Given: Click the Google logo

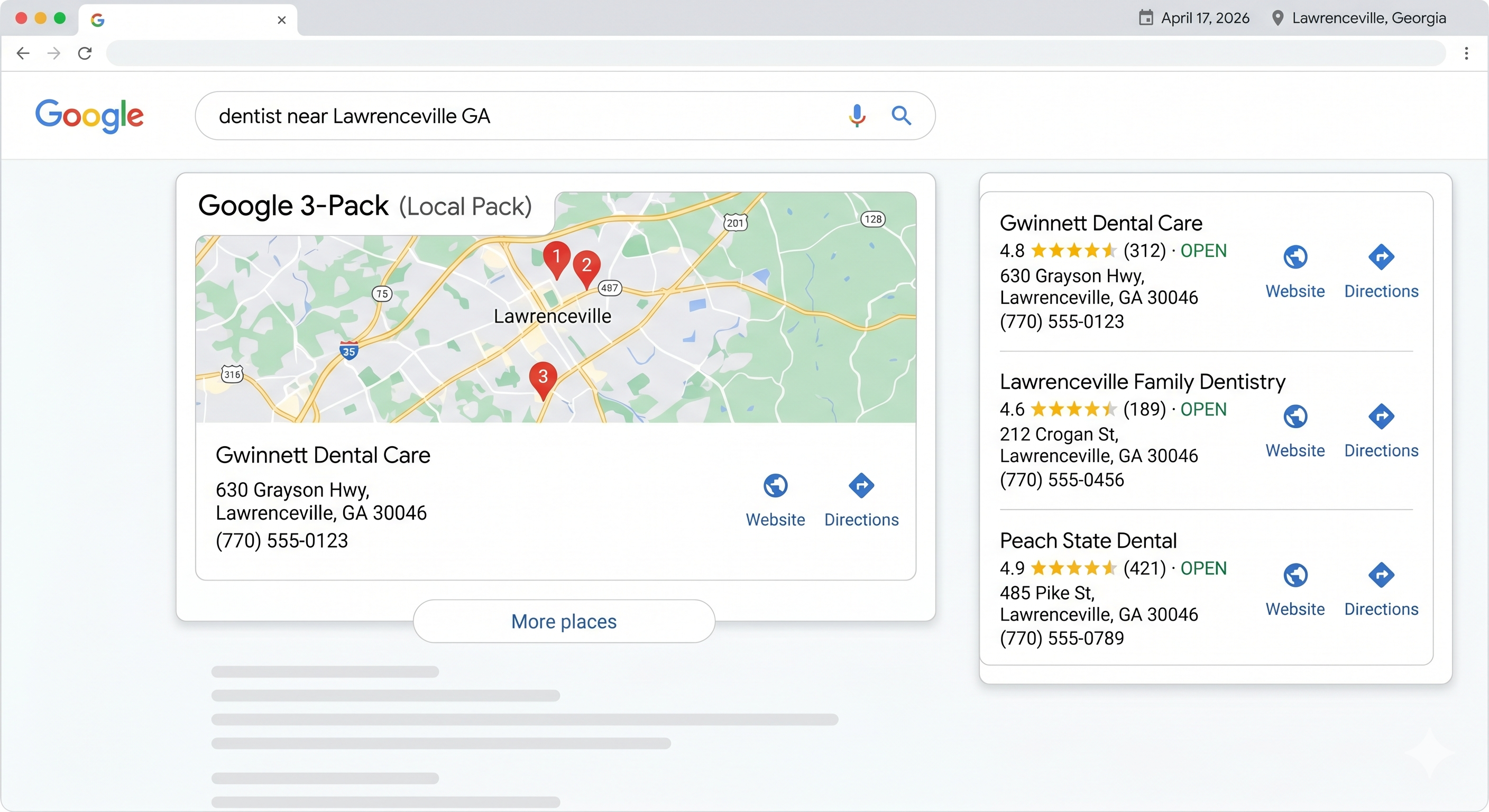Looking at the screenshot, I should (x=89, y=116).
